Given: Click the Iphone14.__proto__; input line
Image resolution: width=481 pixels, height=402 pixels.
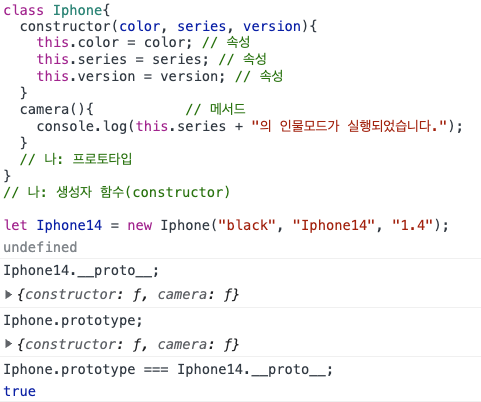Looking at the screenshot, I should pyautogui.click(x=81, y=271).
